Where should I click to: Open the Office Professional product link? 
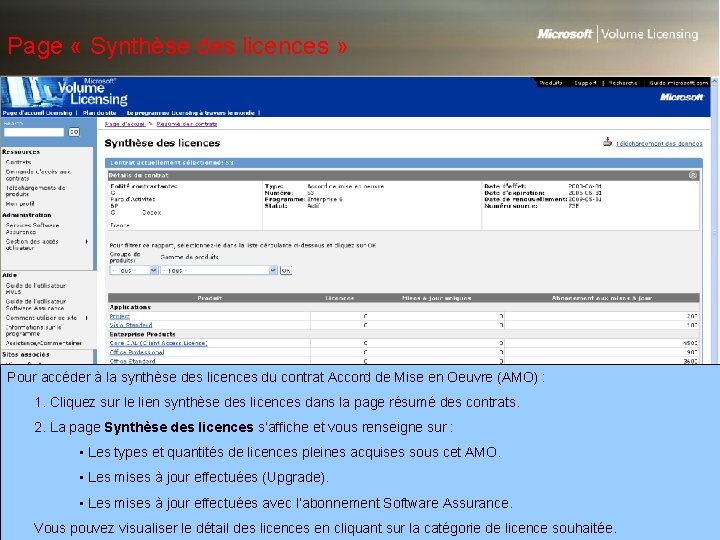(137, 352)
